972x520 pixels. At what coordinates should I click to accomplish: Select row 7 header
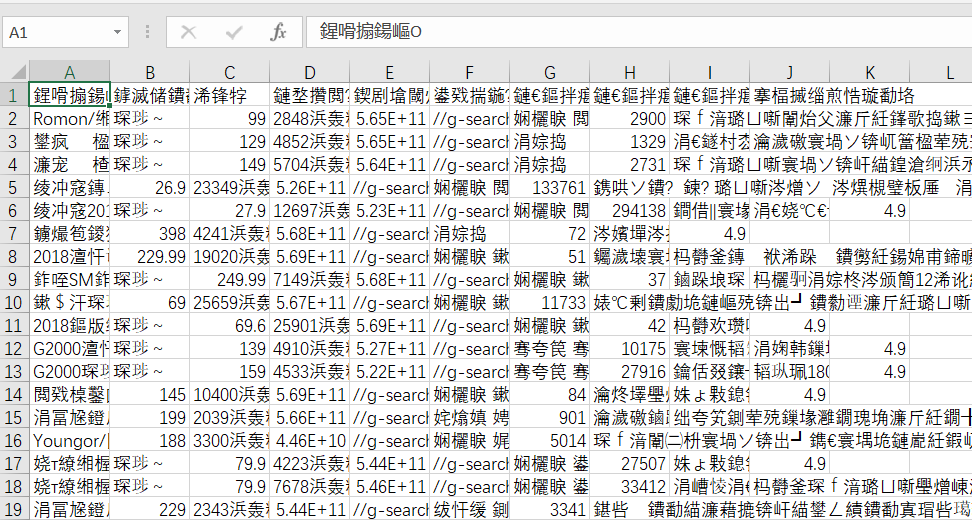click(14, 233)
